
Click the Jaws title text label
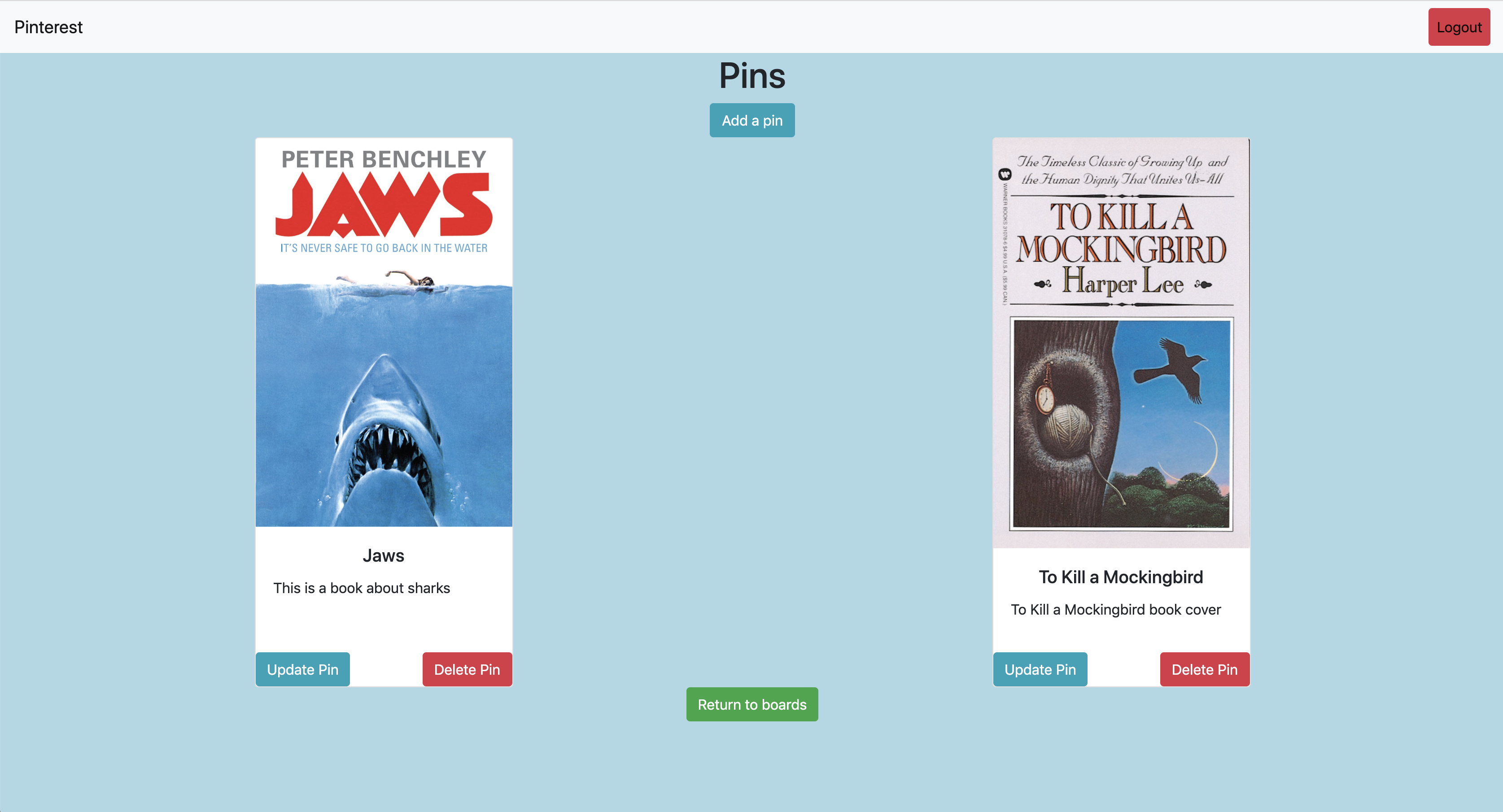[383, 555]
